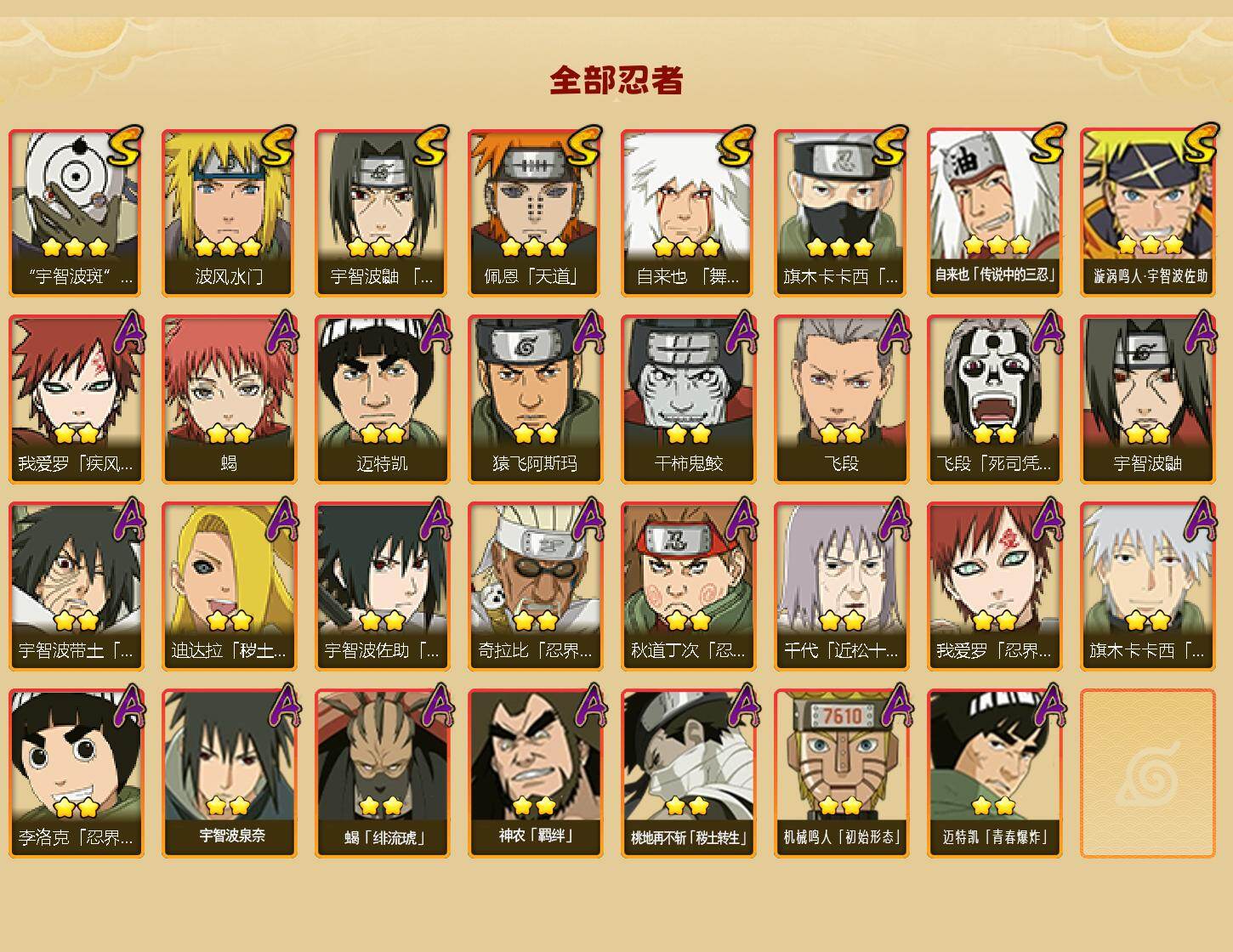
Task: Select the 蝎 A-rank ninja card
Action: tap(229, 399)
